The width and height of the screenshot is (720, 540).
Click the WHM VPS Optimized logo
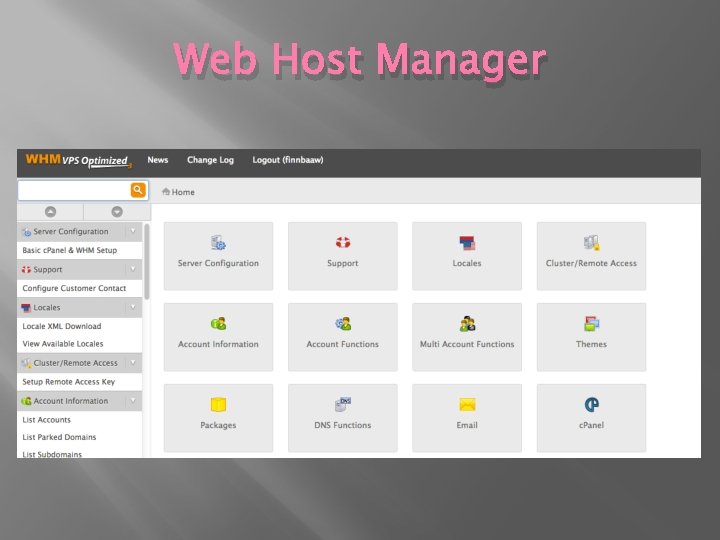pyautogui.click(x=78, y=160)
